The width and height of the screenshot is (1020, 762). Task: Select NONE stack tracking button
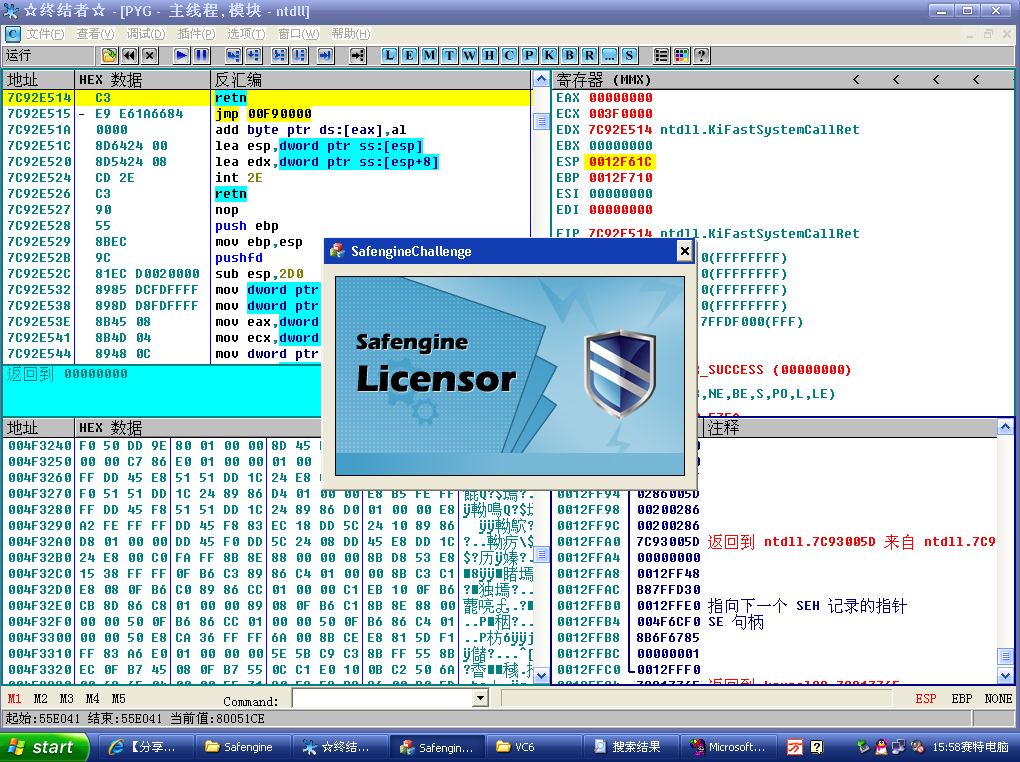pos(998,699)
